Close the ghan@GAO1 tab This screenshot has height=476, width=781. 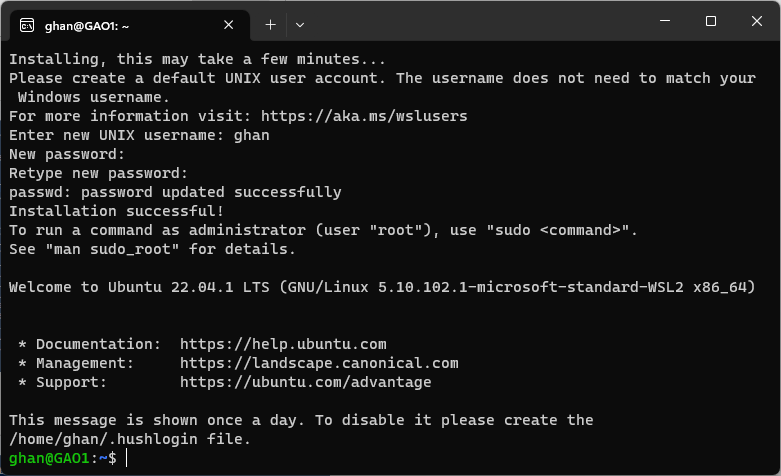coord(229,24)
